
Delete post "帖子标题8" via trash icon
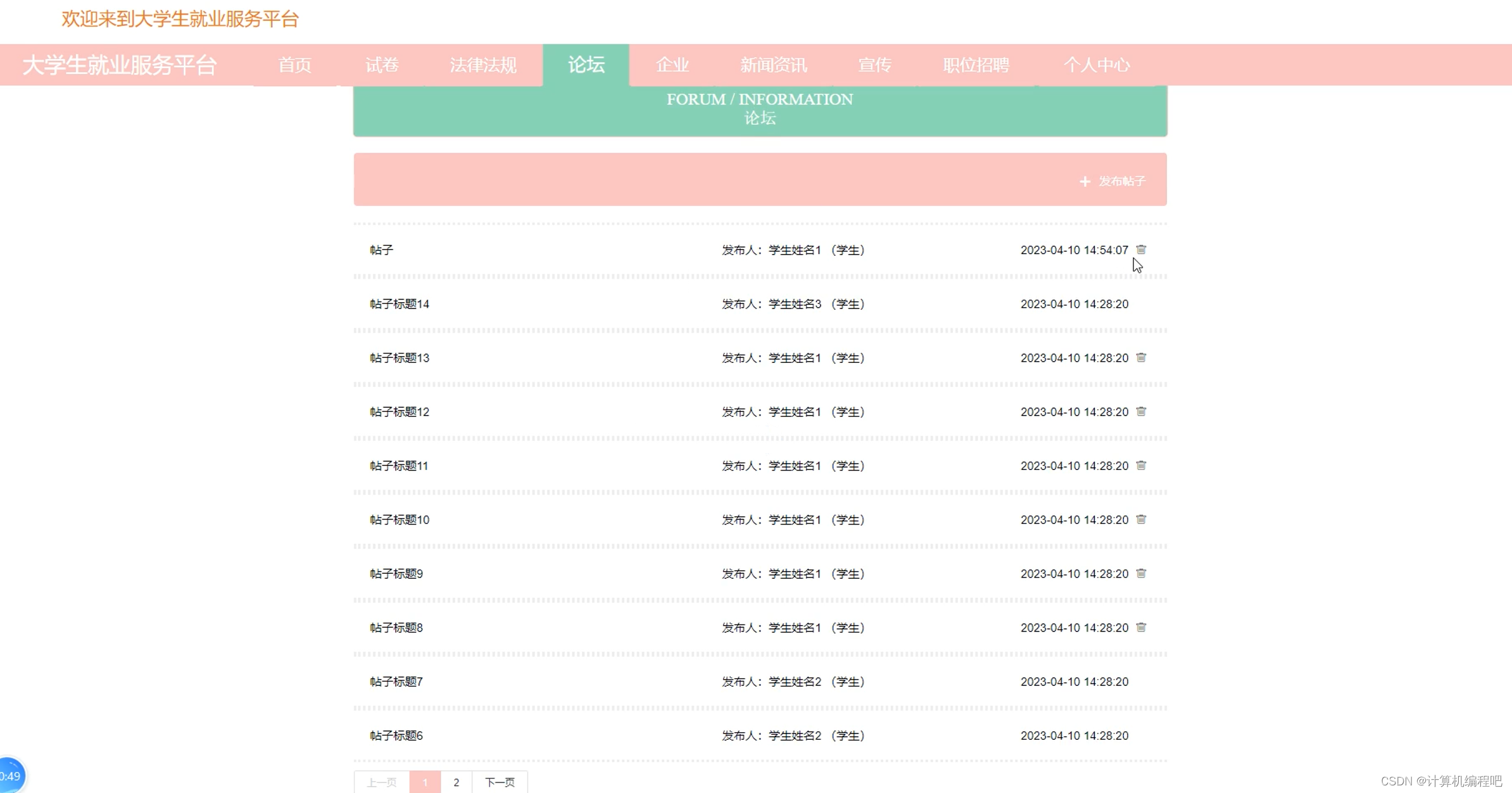[1142, 628]
